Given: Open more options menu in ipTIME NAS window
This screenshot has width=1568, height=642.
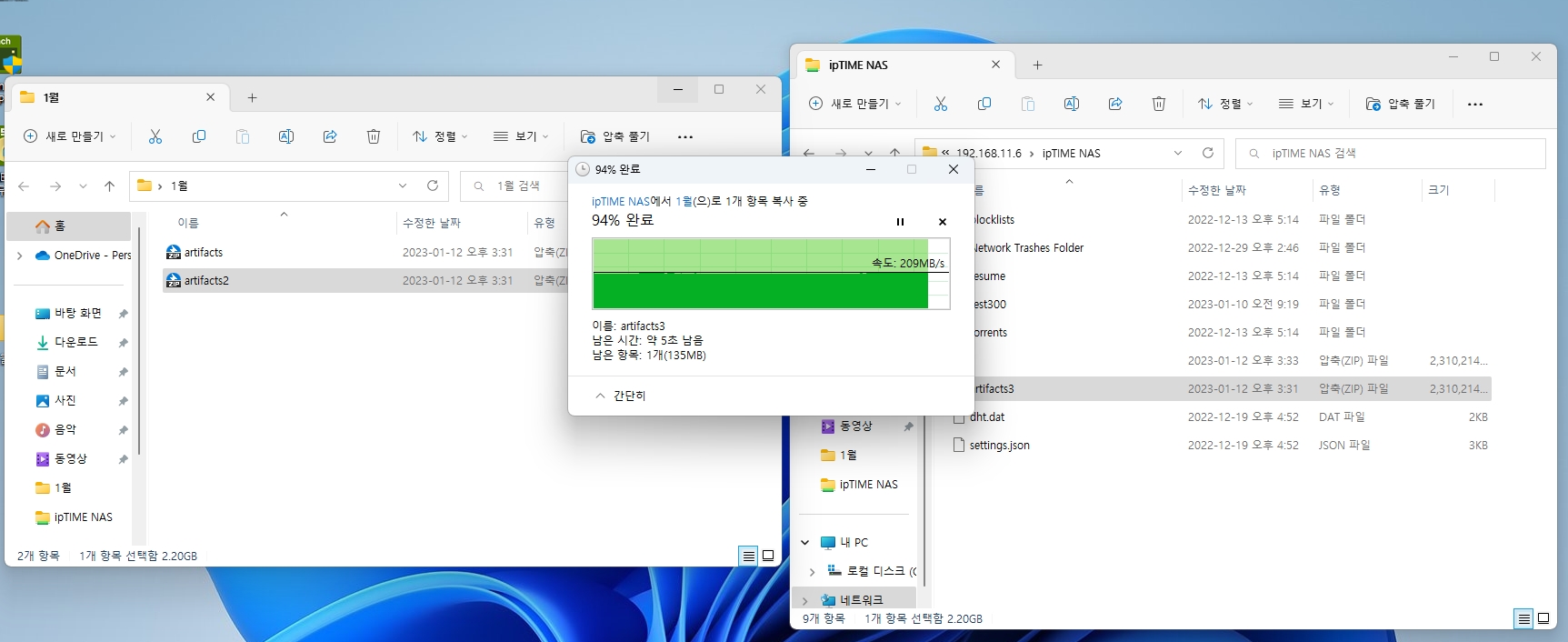Looking at the screenshot, I should (1475, 104).
